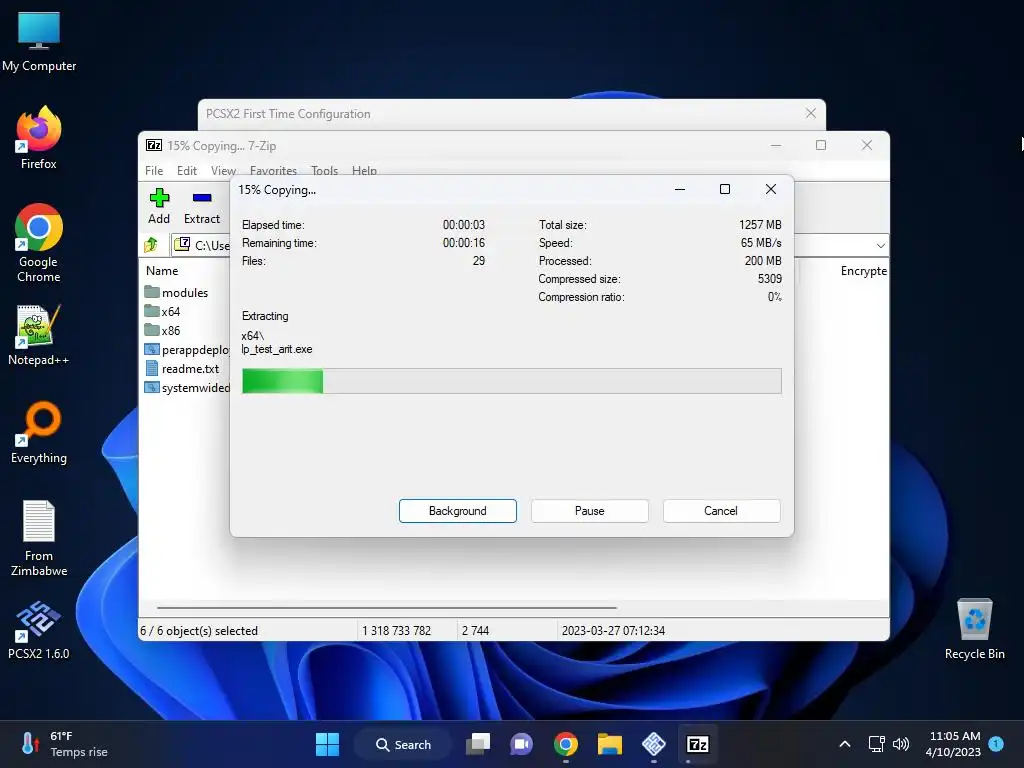Viewport: 1024px width, 768px height.
Task: Open Notepad++ desktop shortcut
Action: point(39,334)
